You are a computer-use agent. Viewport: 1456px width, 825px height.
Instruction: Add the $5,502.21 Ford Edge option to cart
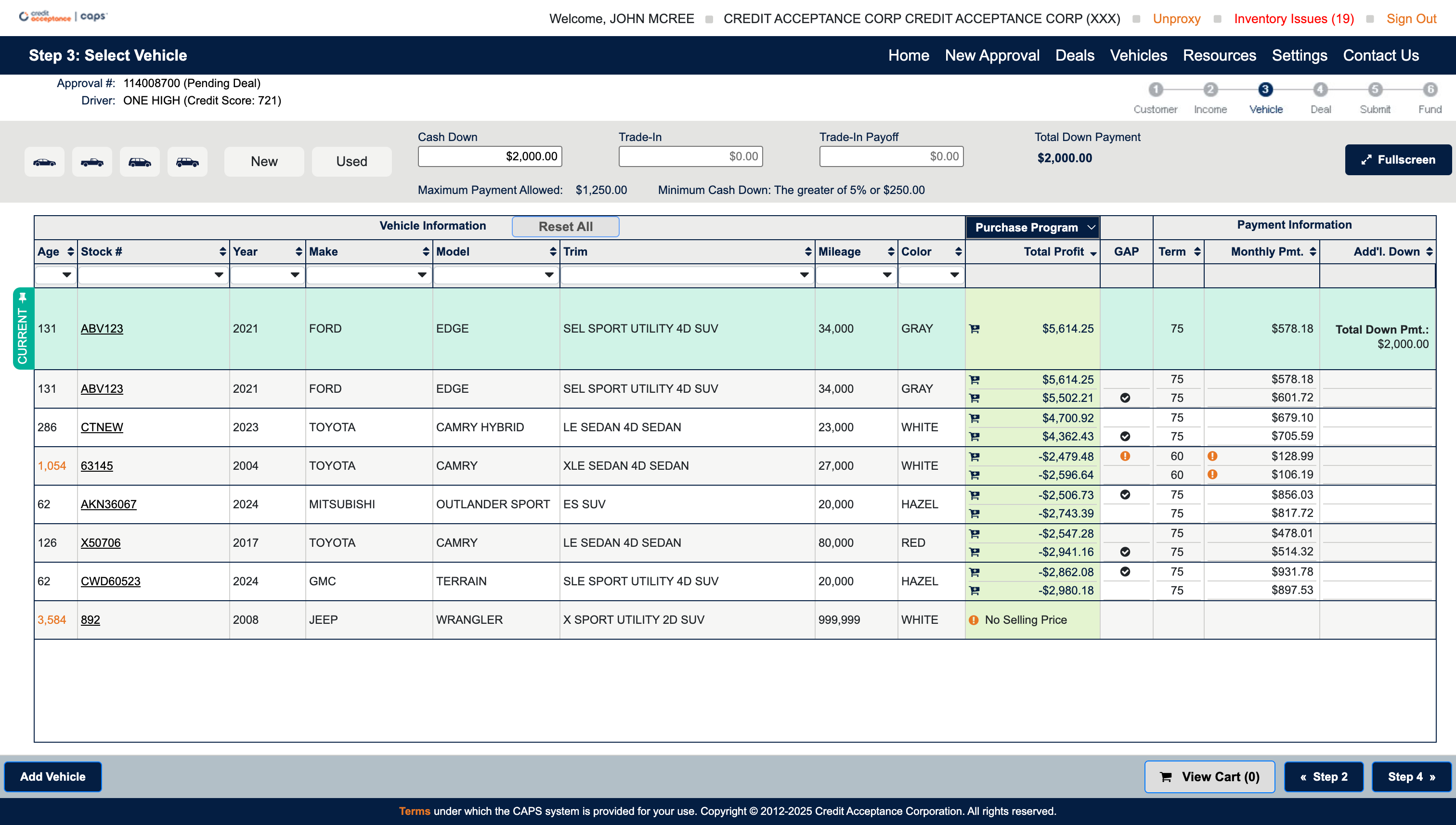[x=974, y=399]
